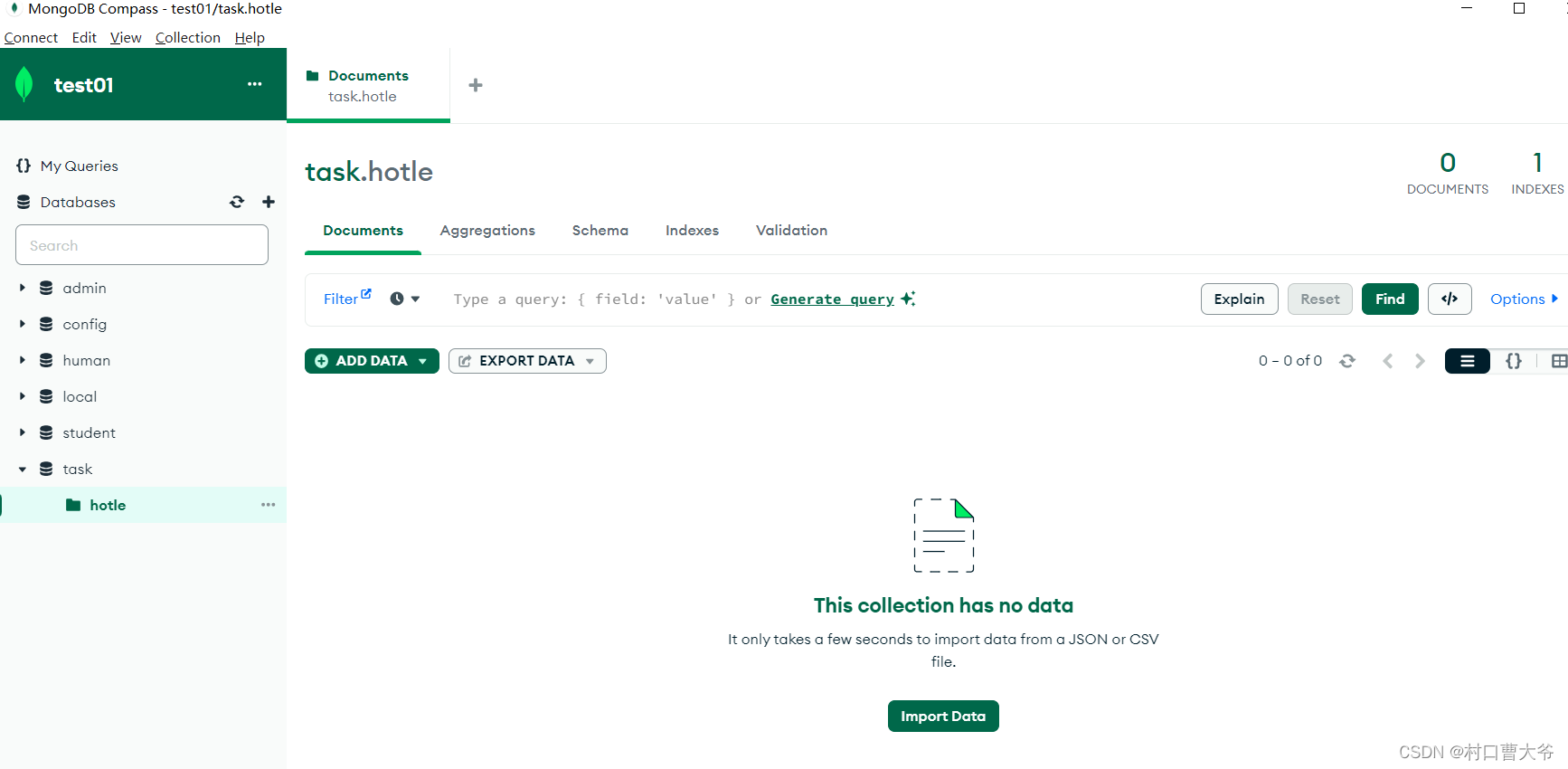This screenshot has width=1568, height=769.
Task: Expand the config database
Action: [x=23, y=324]
